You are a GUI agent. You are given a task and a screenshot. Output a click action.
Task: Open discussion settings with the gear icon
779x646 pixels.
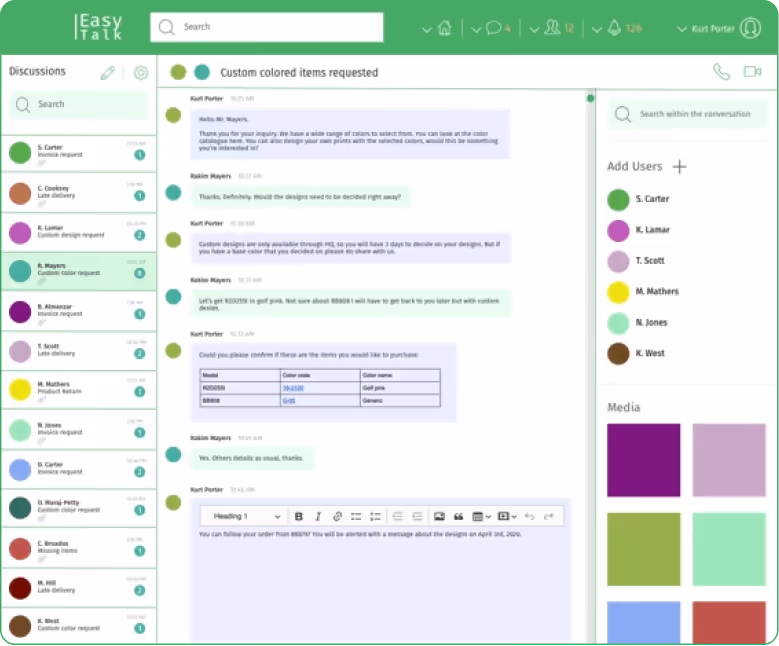[141, 73]
